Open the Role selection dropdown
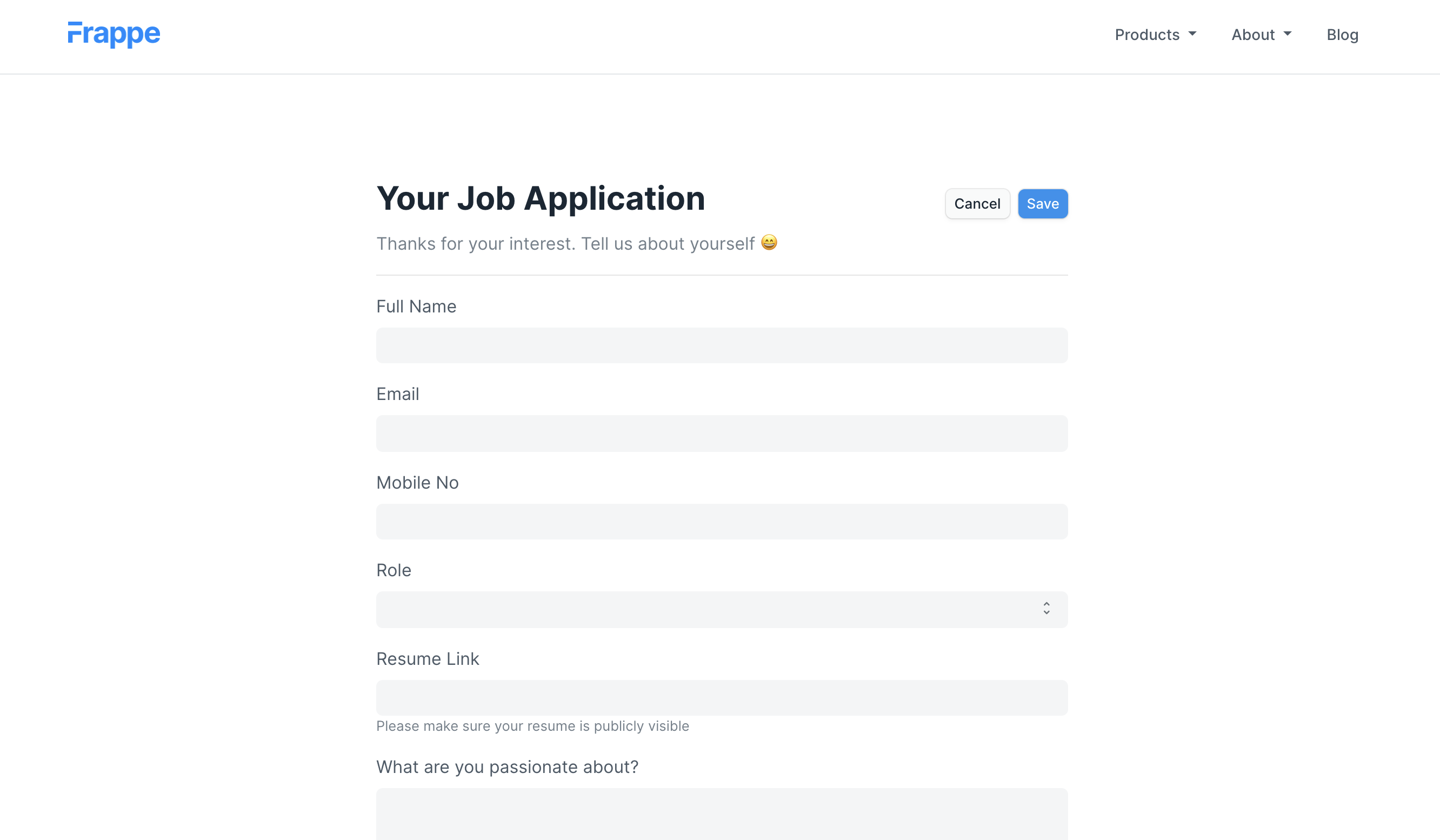The height and width of the screenshot is (840, 1440). (721, 609)
